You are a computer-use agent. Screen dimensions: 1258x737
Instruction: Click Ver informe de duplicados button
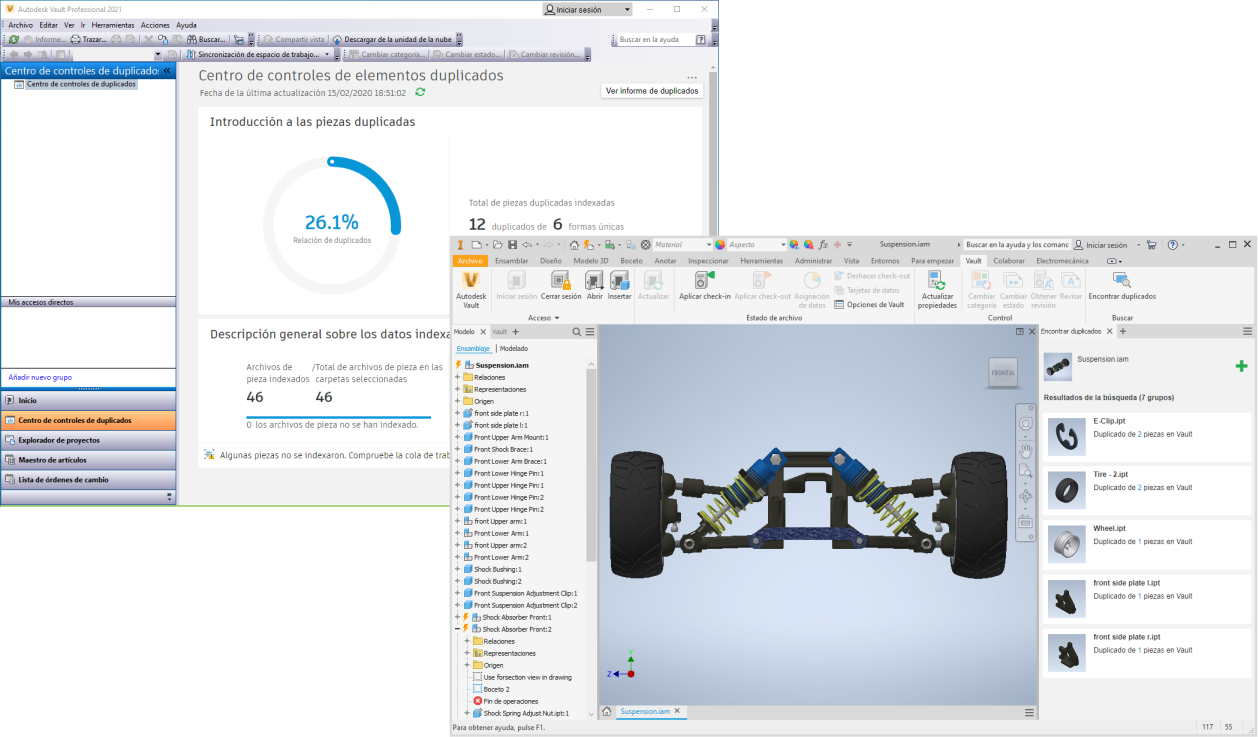point(652,91)
